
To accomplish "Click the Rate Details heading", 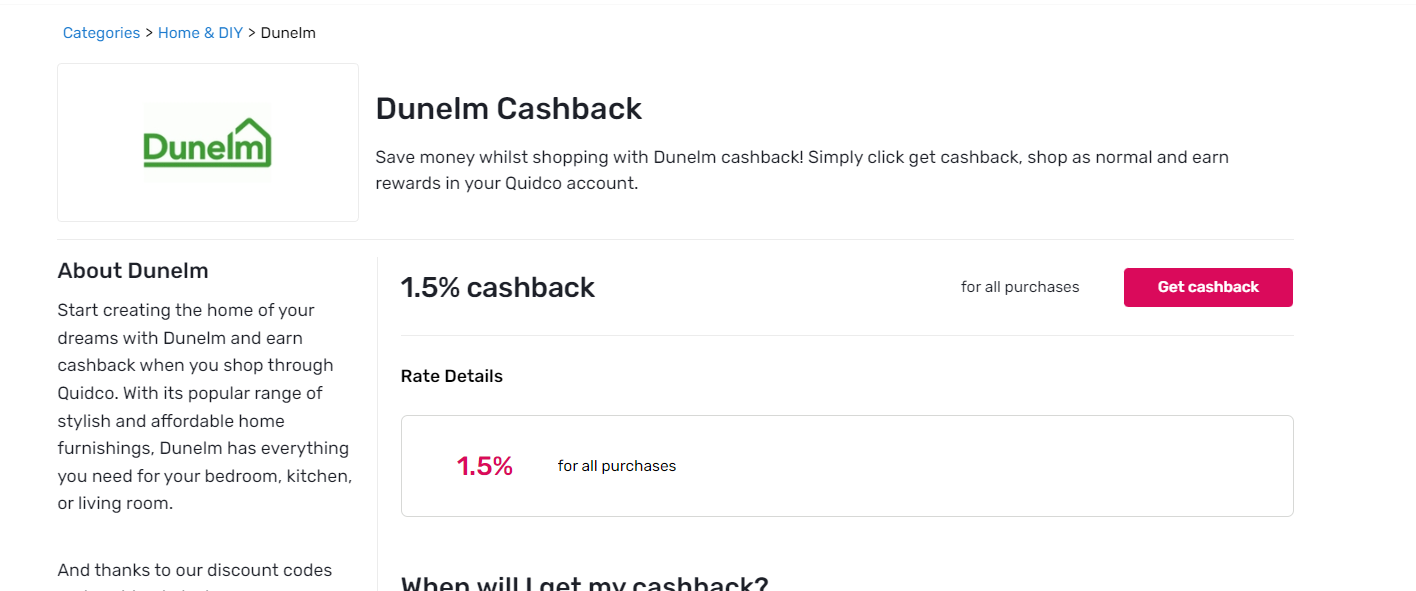I will (x=451, y=376).
